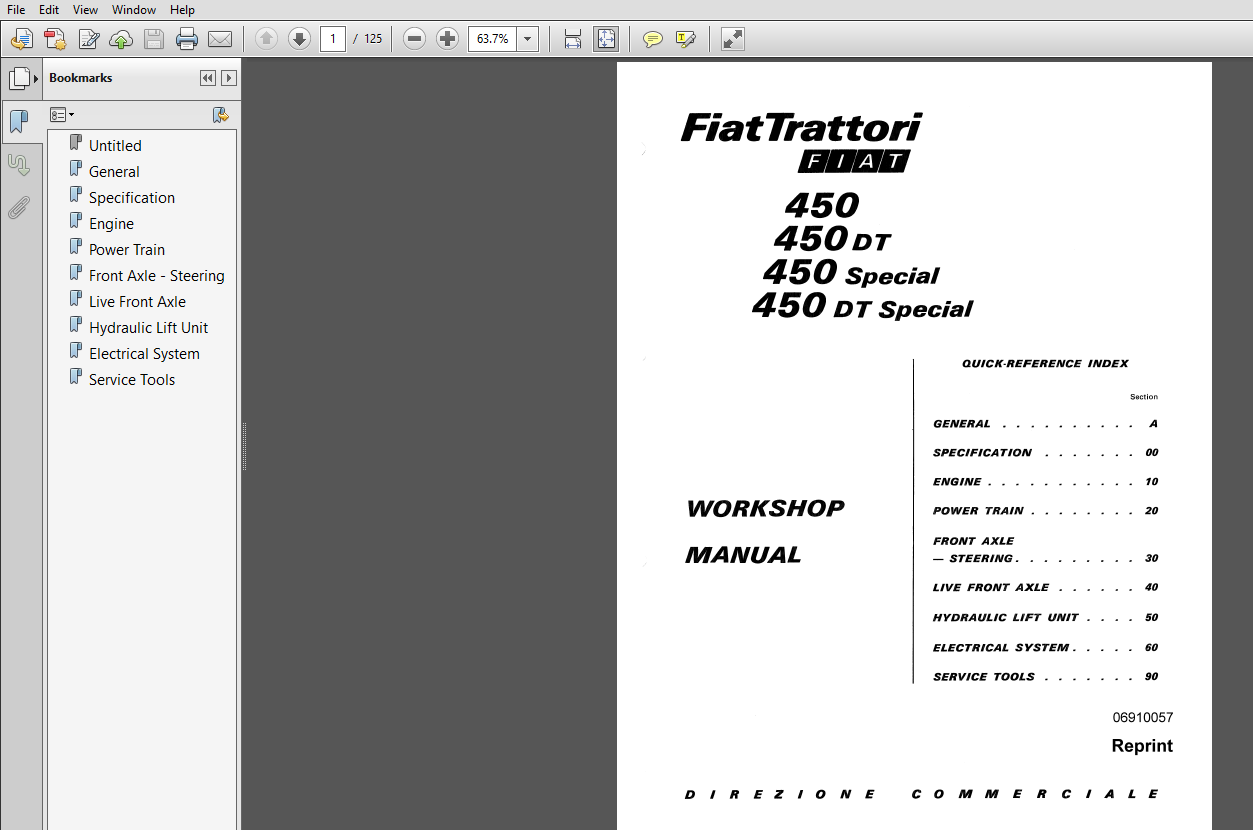Screen dimensions: 1253x830
Task: Click the 63.7% zoom value field
Action: point(492,39)
